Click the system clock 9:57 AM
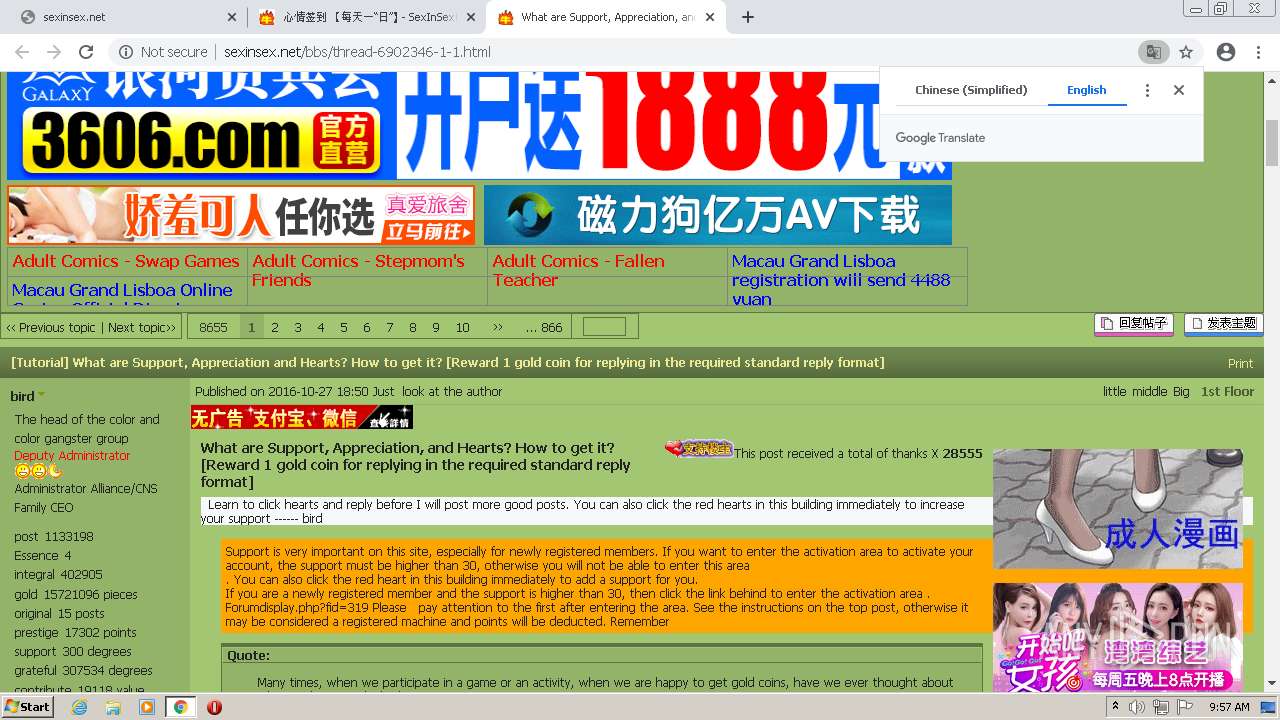 tap(1230, 707)
